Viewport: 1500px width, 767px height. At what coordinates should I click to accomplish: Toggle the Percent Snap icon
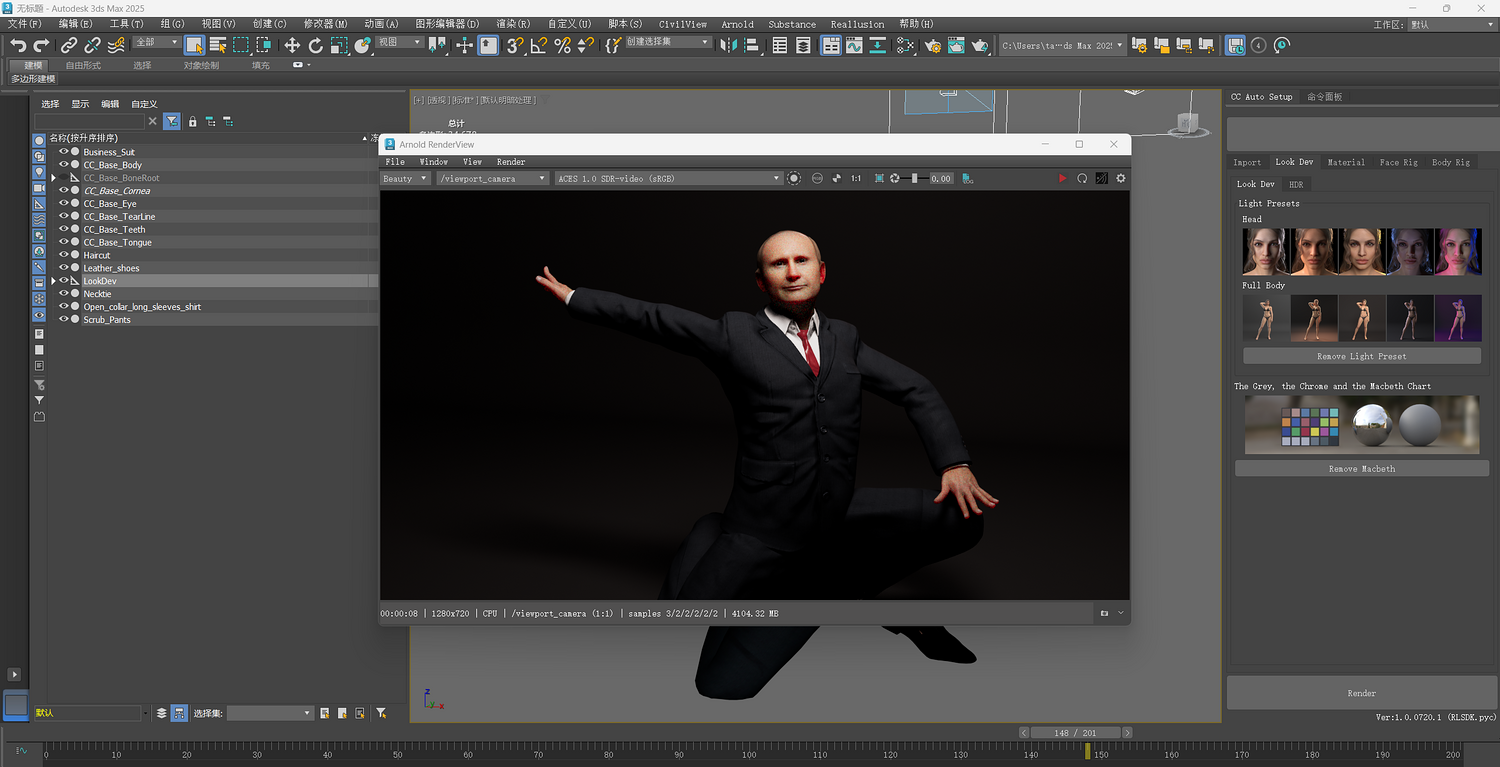(x=563, y=45)
